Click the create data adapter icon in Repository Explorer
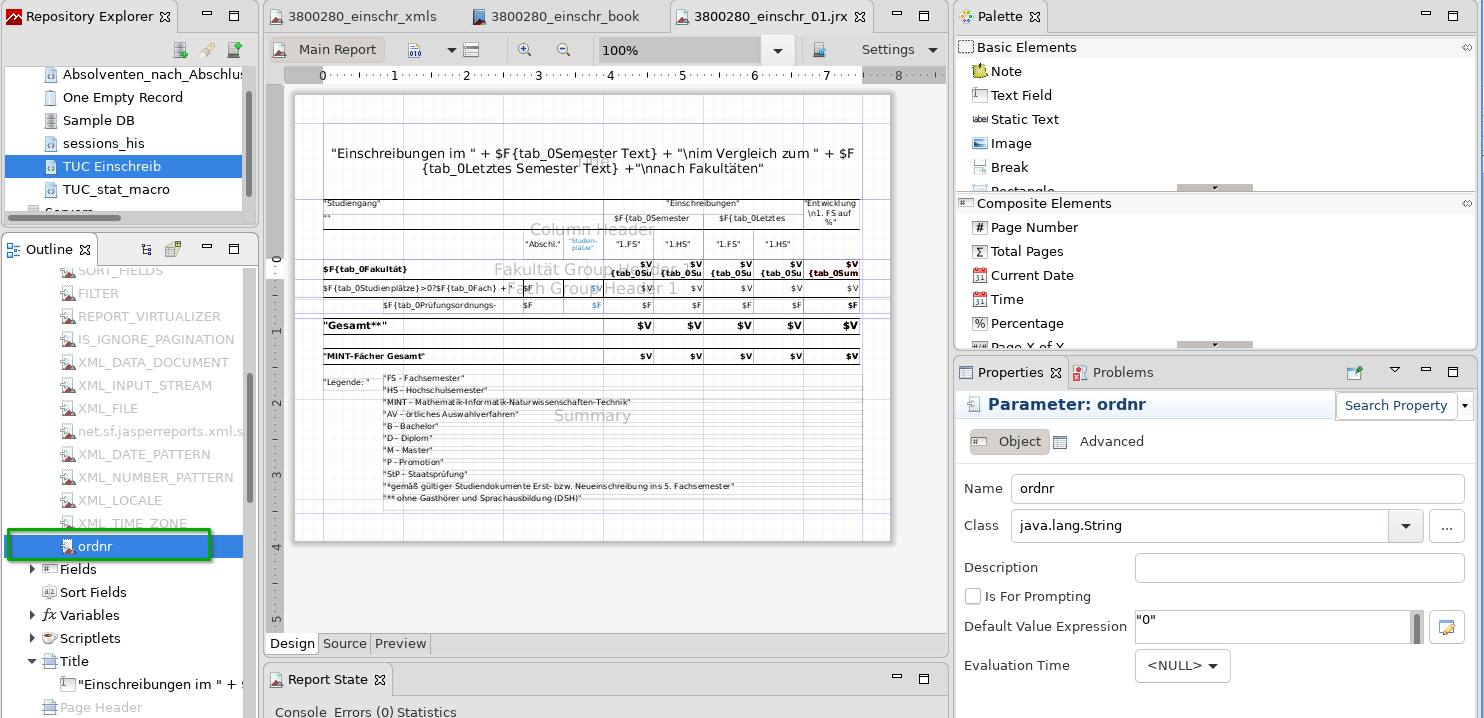 (181, 50)
